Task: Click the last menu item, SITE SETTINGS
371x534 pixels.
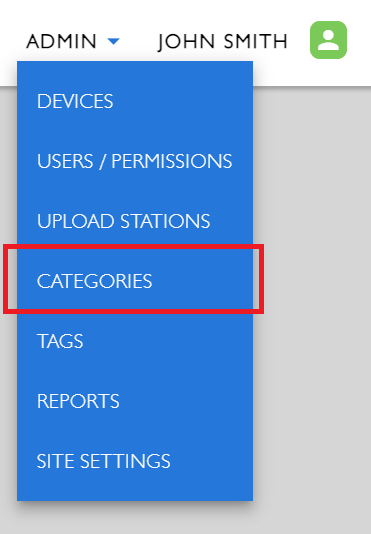Action: click(103, 461)
